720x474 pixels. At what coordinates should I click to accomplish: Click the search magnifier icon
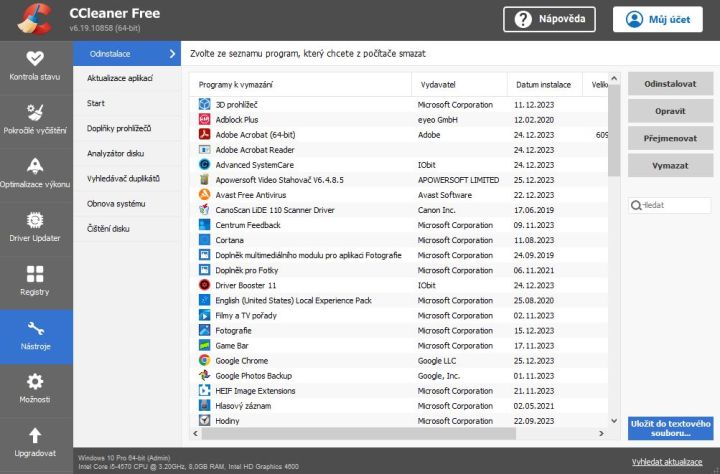coord(636,205)
